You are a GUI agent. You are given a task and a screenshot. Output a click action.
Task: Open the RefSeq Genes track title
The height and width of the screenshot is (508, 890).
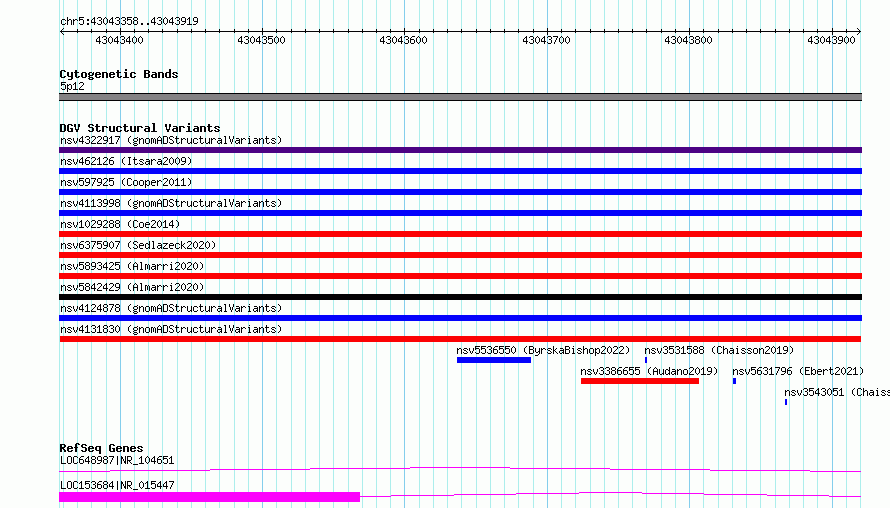pos(101,448)
